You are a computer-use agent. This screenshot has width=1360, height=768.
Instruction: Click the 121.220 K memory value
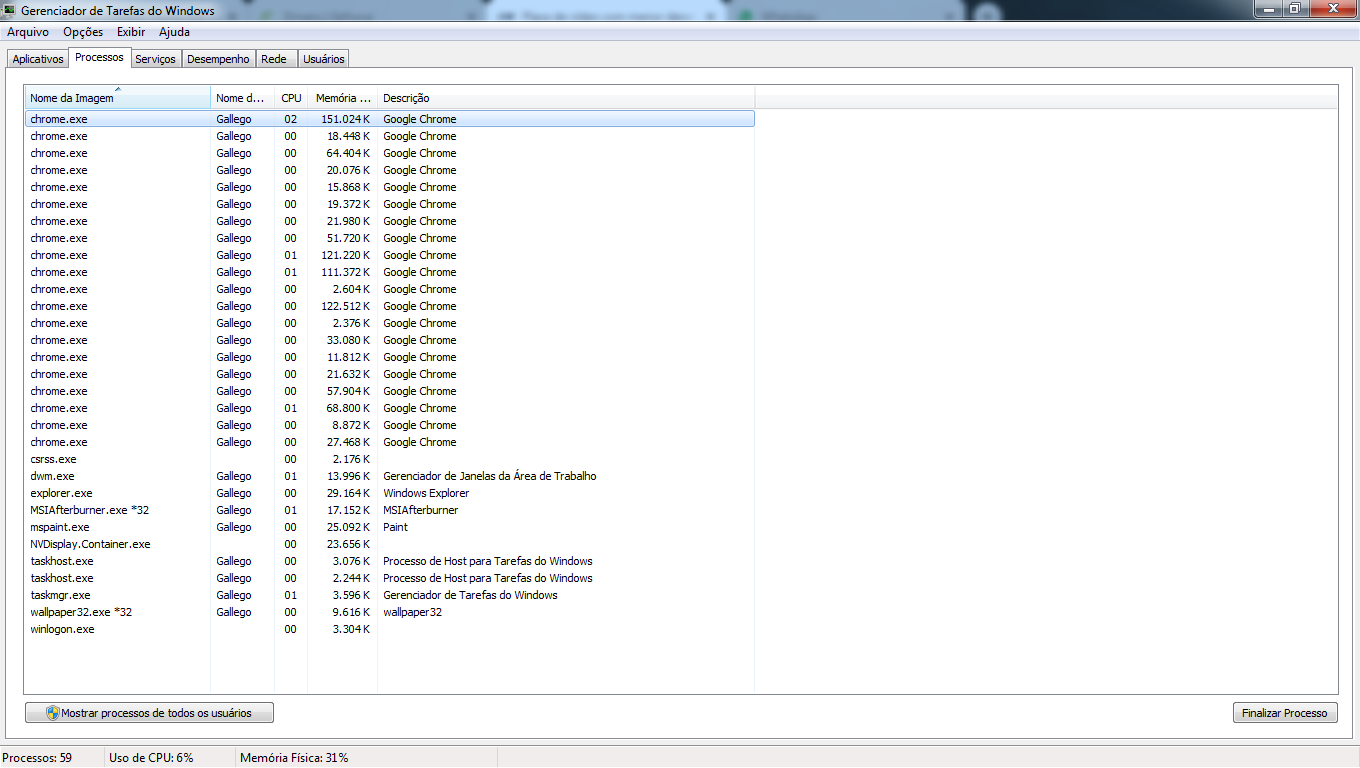pos(345,255)
